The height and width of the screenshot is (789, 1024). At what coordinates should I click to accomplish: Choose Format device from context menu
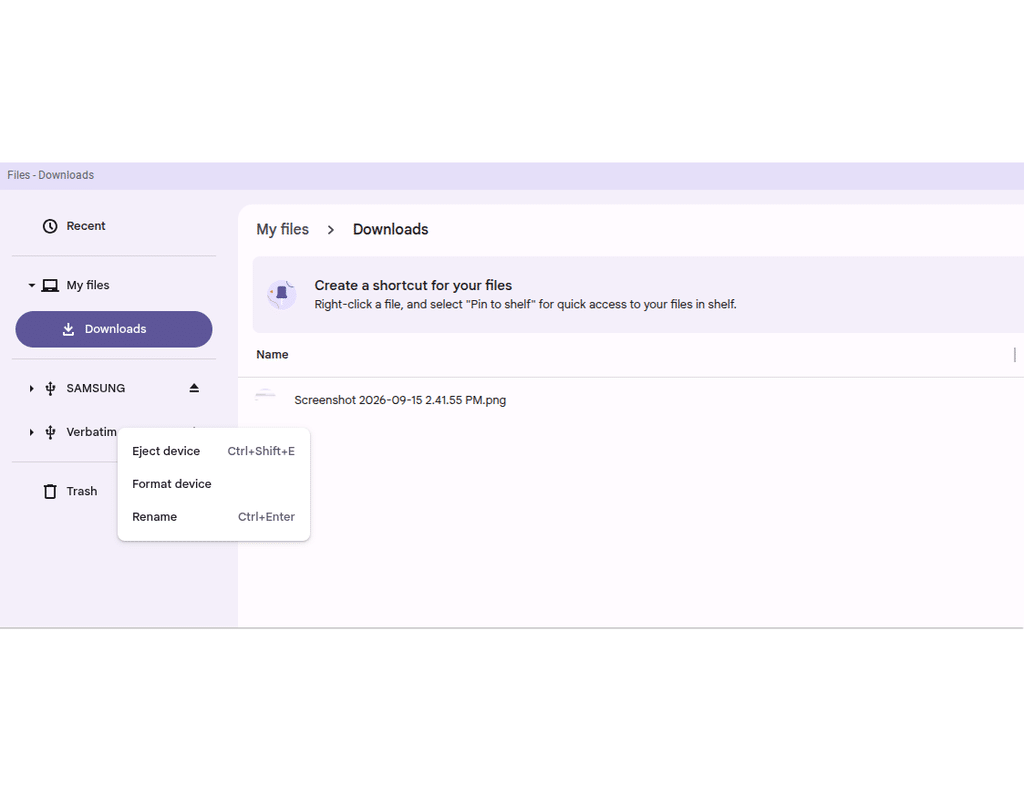pyautogui.click(x=214, y=484)
